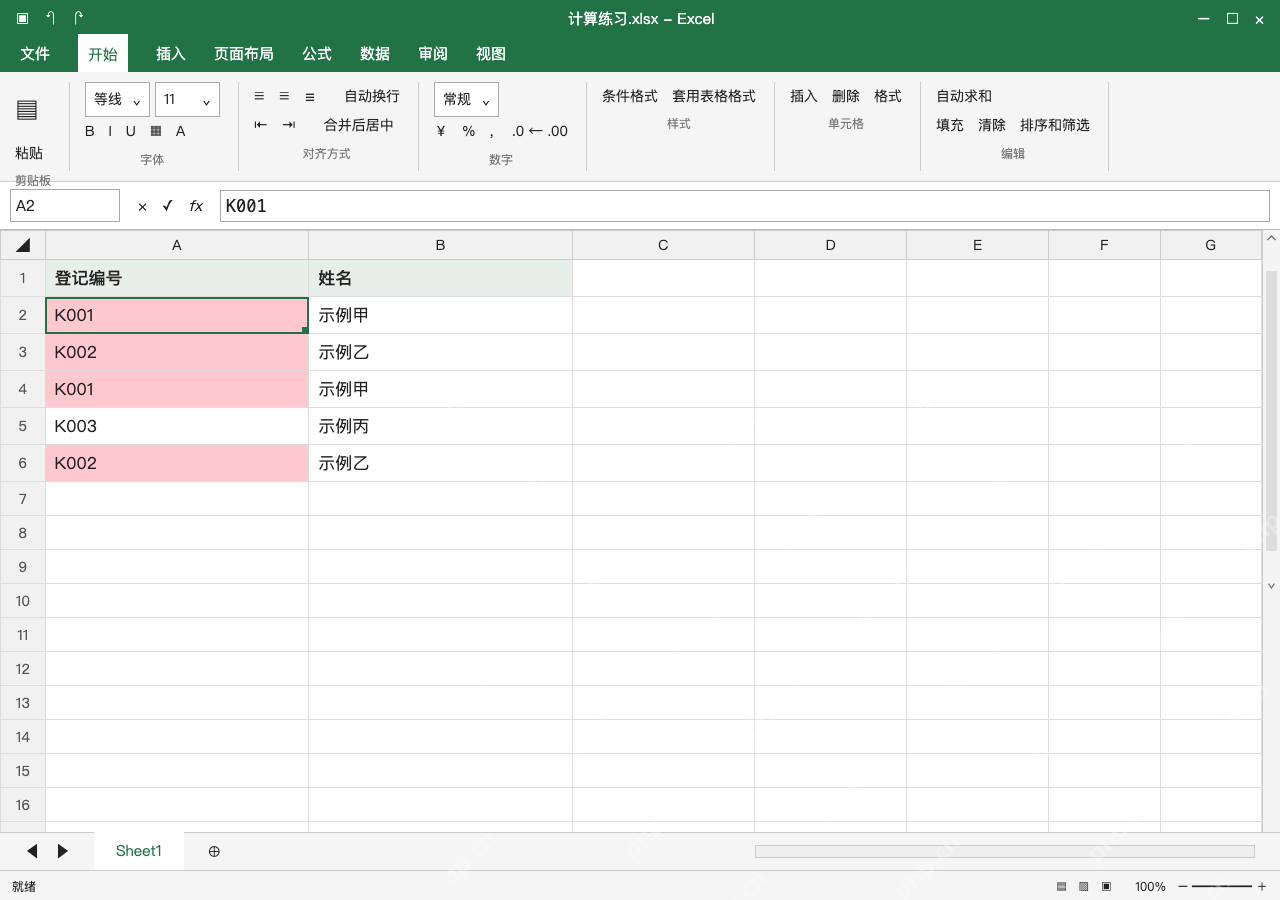Click the 自动求和 AutoSum button
The height and width of the screenshot is (900, 1280).
pos(964,96)
